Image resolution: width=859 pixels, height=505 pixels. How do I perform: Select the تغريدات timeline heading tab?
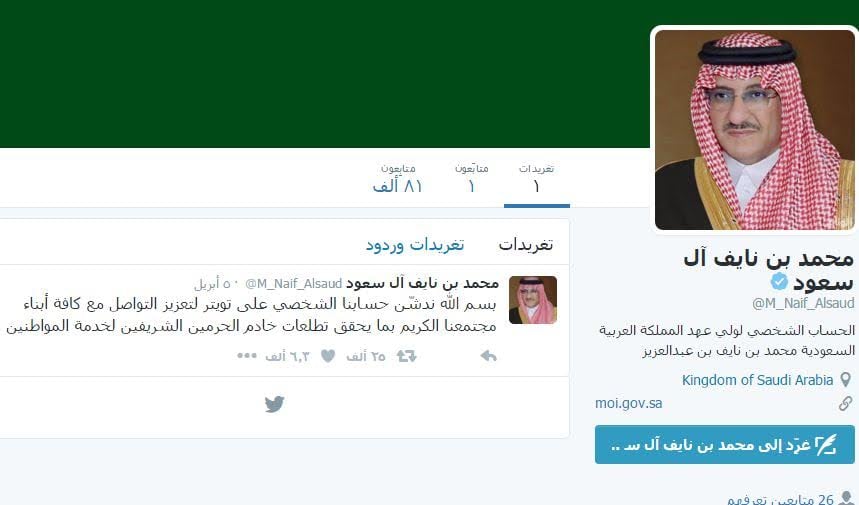[x=525, y=245]
